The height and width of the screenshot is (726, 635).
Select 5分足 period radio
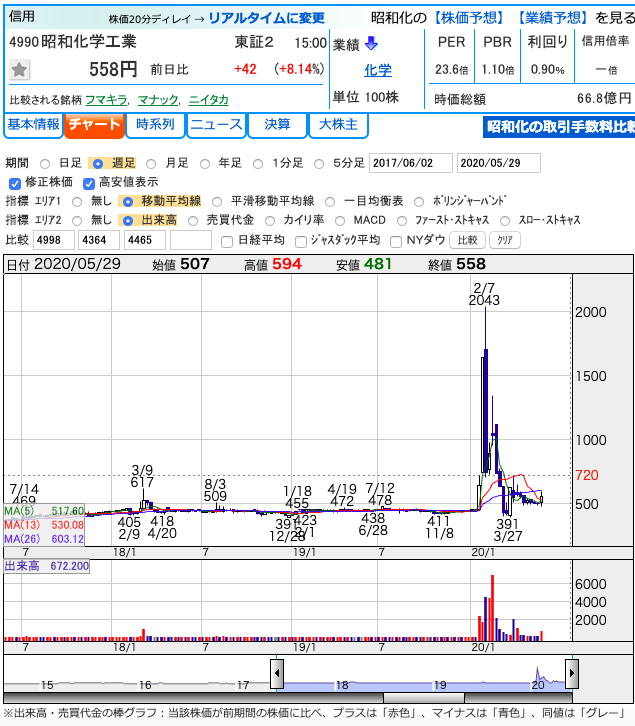pyautogui.click(x=319, y=164)
